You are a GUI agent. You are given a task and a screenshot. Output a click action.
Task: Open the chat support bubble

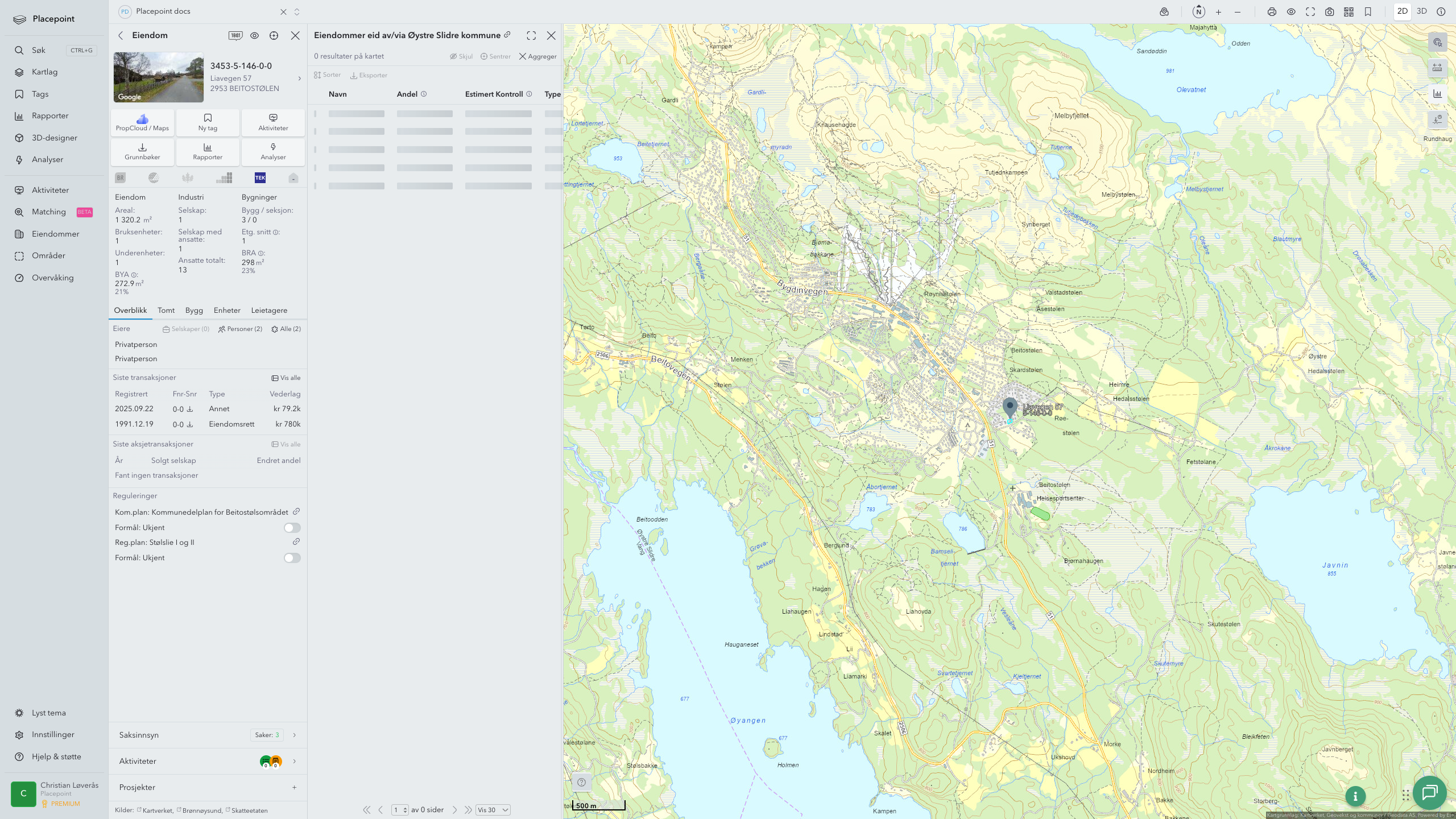[x=1429, y=792]
